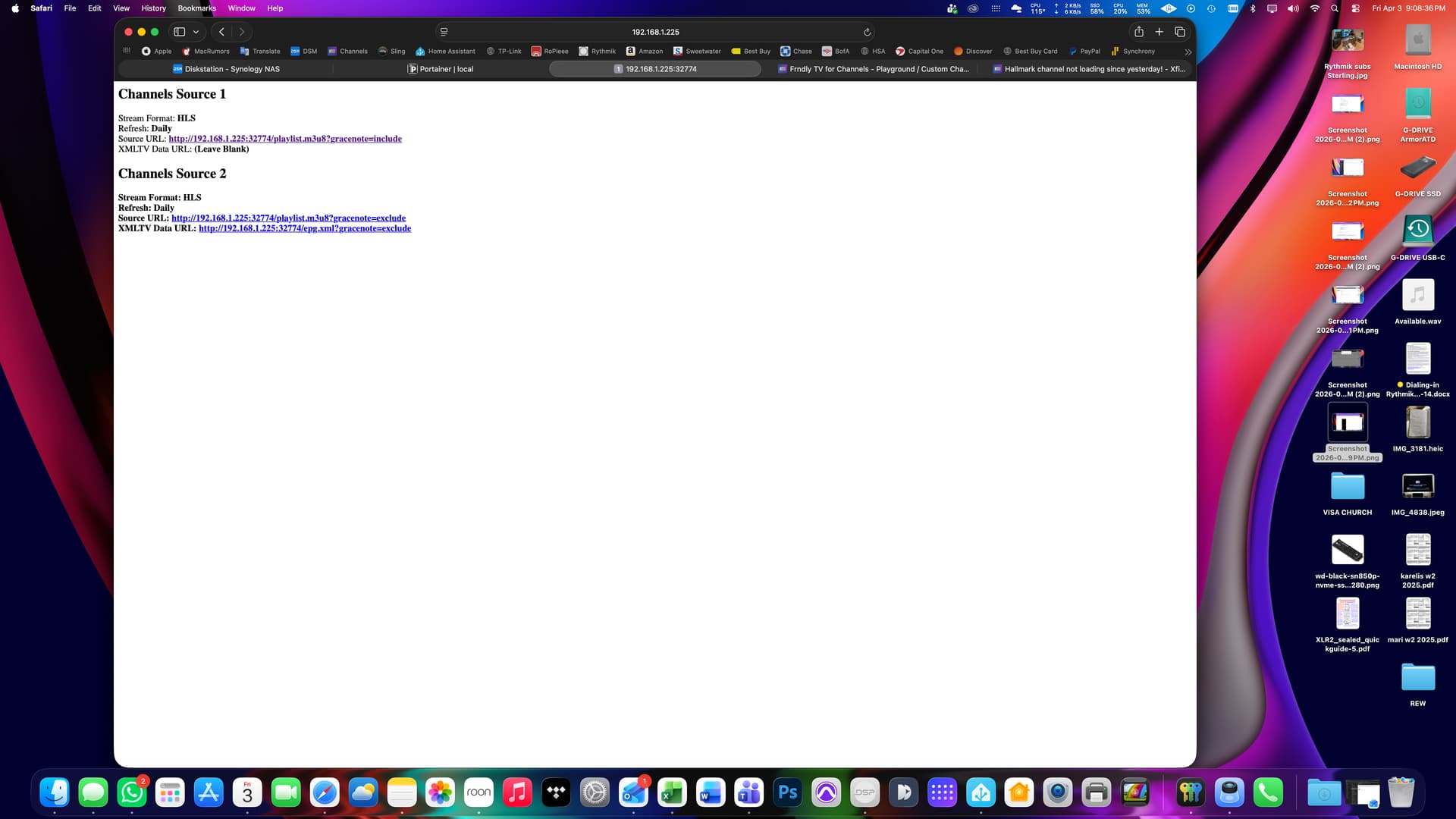Click the address bar showing 192.168.1.225
The width and height of the screenshot is (1456, 819).
click(x=655, y=32)
